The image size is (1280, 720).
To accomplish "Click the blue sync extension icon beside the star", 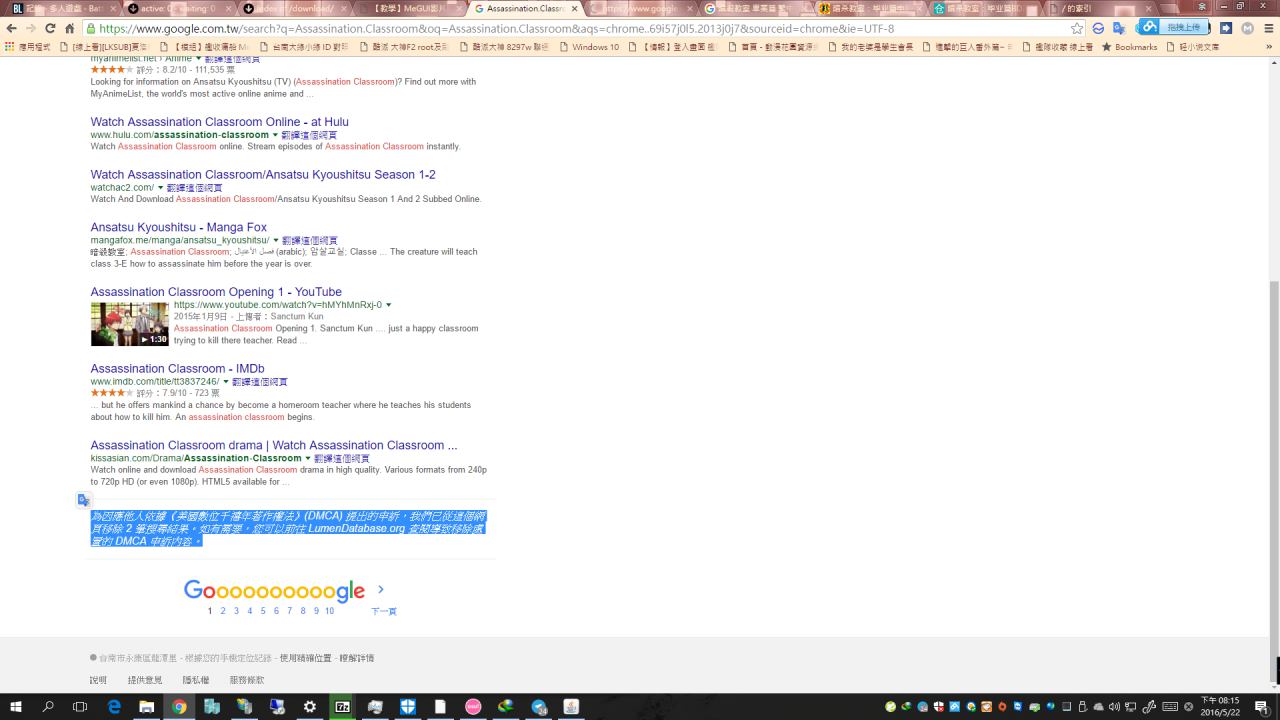I will tap(1098, 28).
